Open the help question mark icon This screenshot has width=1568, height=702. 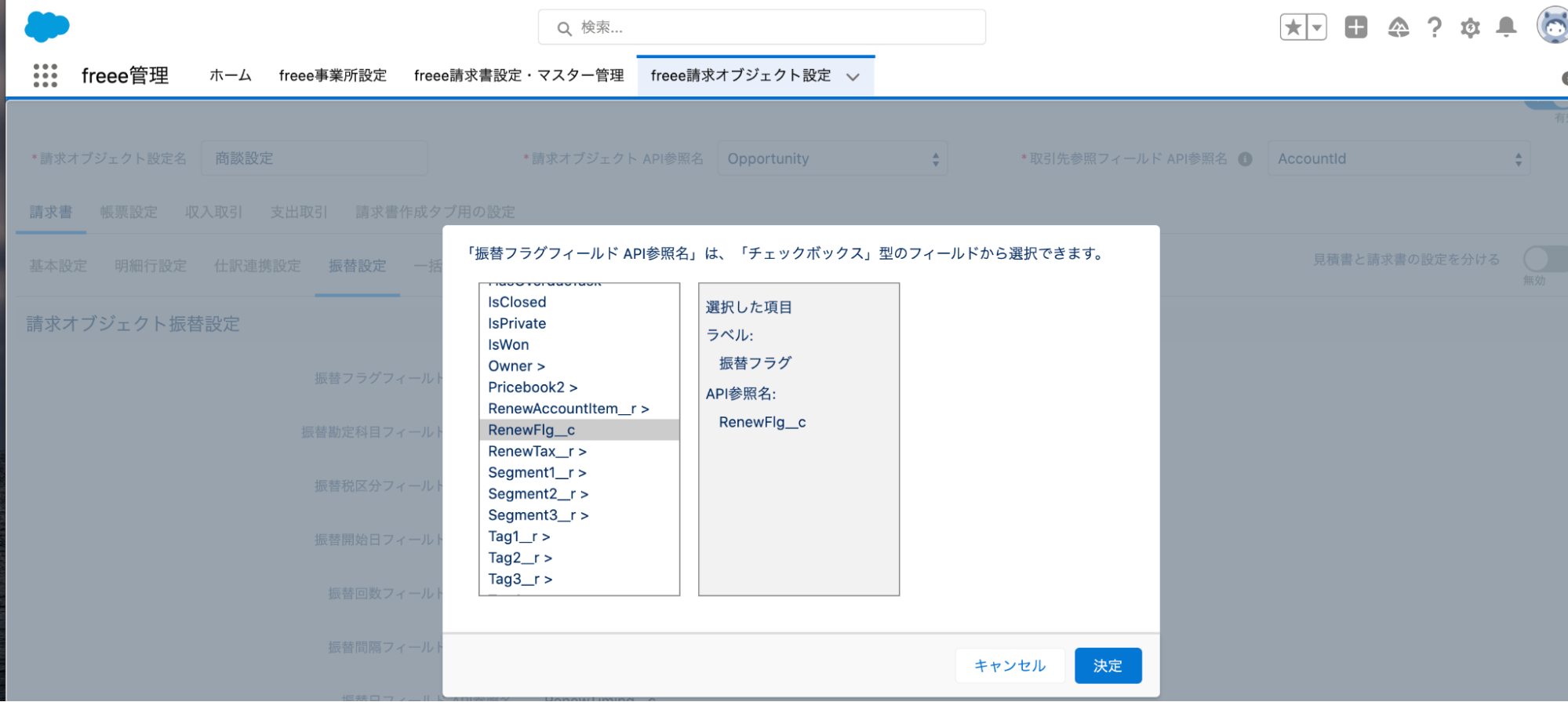coord(1434,27)
